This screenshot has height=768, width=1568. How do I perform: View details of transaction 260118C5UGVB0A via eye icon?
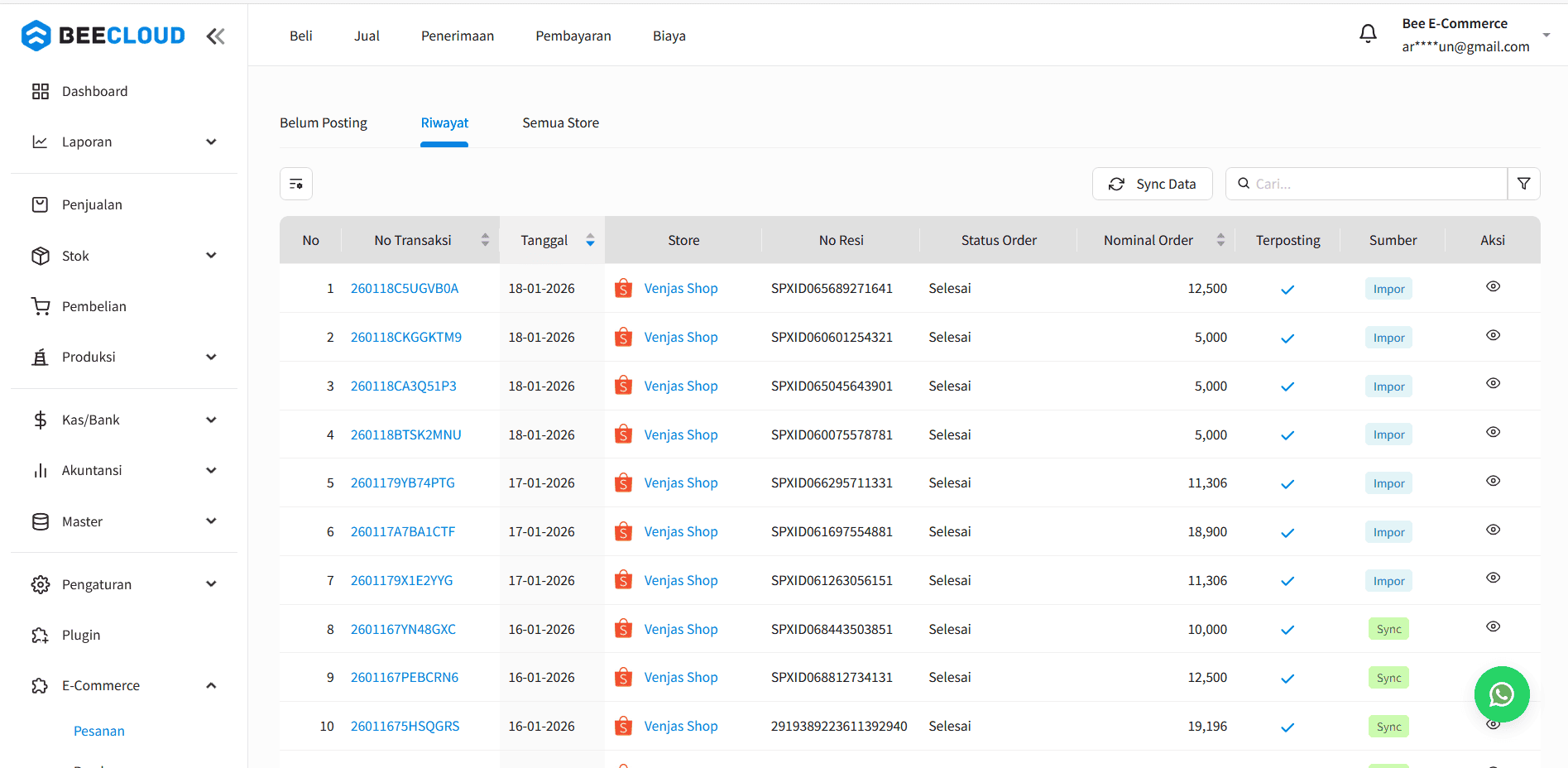[x=1493, y=286]
